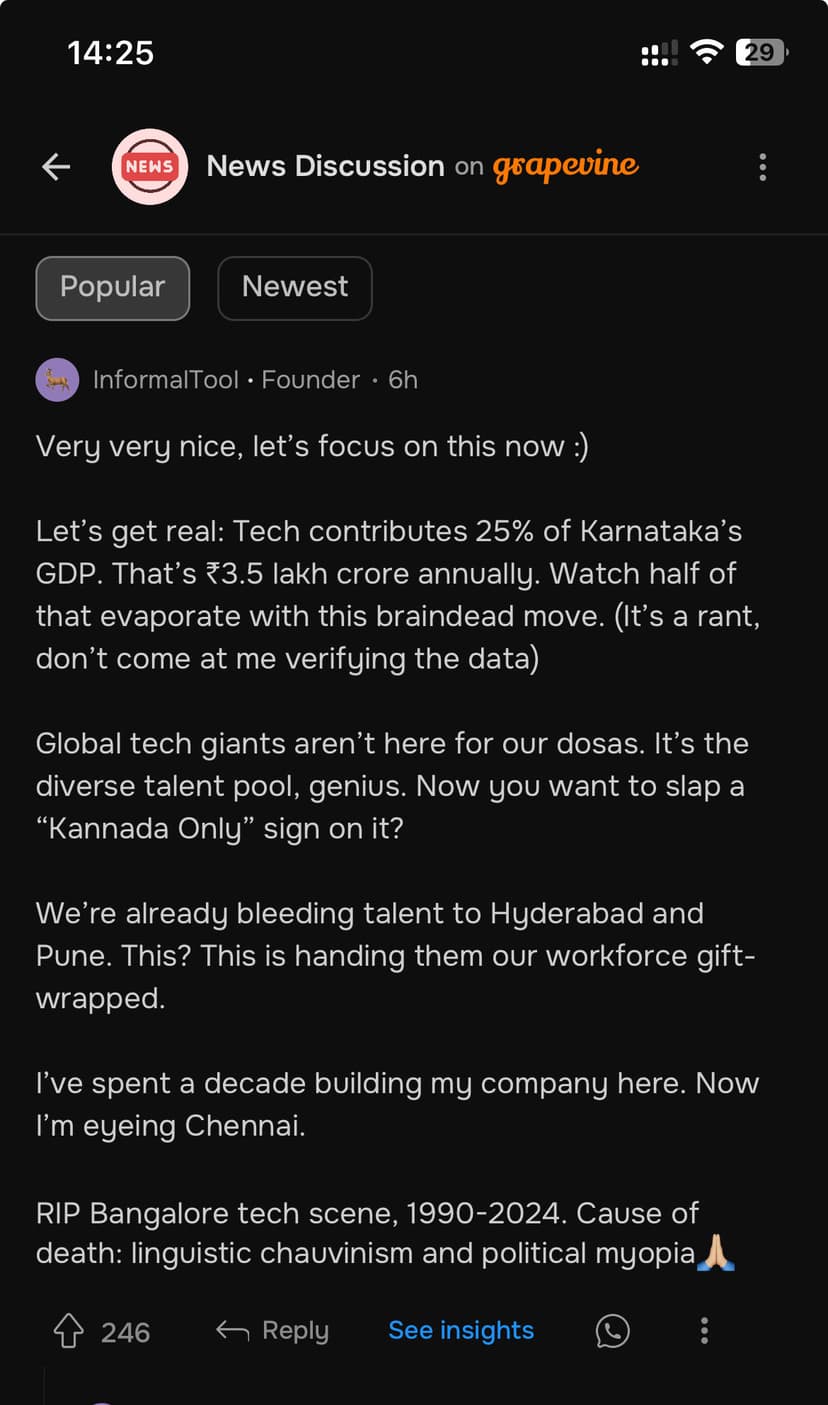Open the comment's three-dot options menu

[704, 1331]
